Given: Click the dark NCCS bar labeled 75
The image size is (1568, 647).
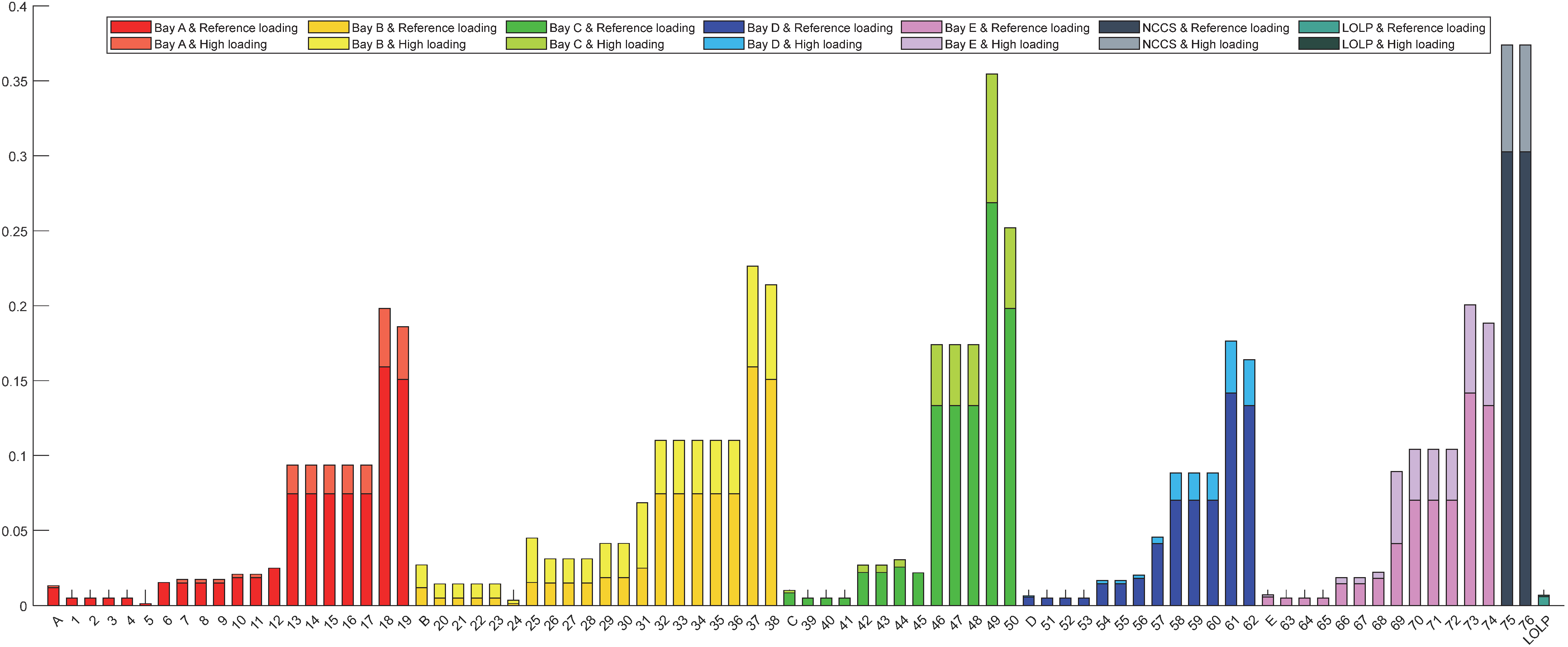Looking at the screenshot, I should point(1507,377).
